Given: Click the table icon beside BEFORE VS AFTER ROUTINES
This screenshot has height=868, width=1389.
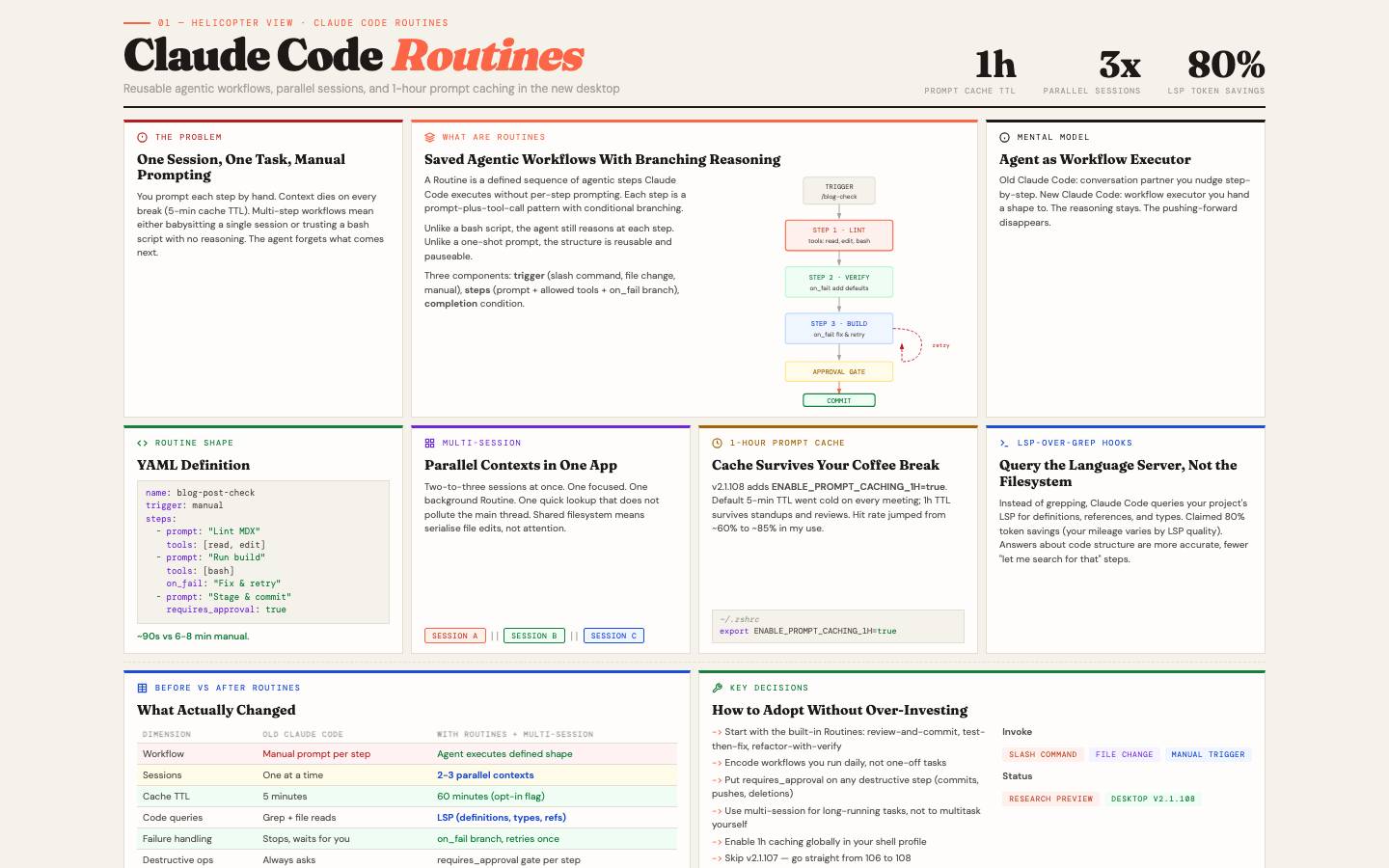Looking at the screenshot, I should (142, 688).
